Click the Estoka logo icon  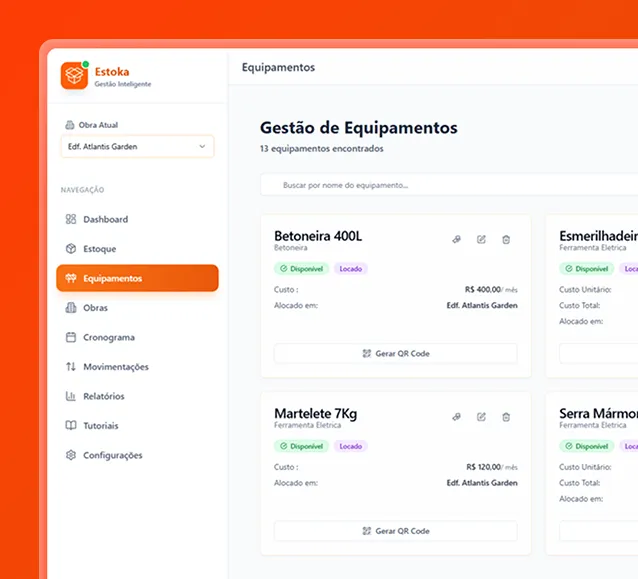[x=74, y=76]
